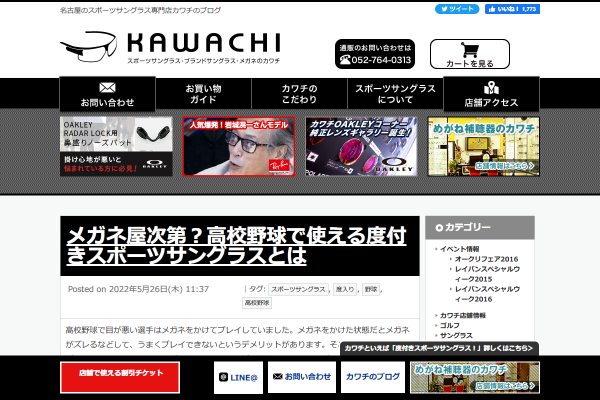The width and height of the screenshot is (600, 400).
Task: Select ゴルフ category
Action: [x=450, y=325]
